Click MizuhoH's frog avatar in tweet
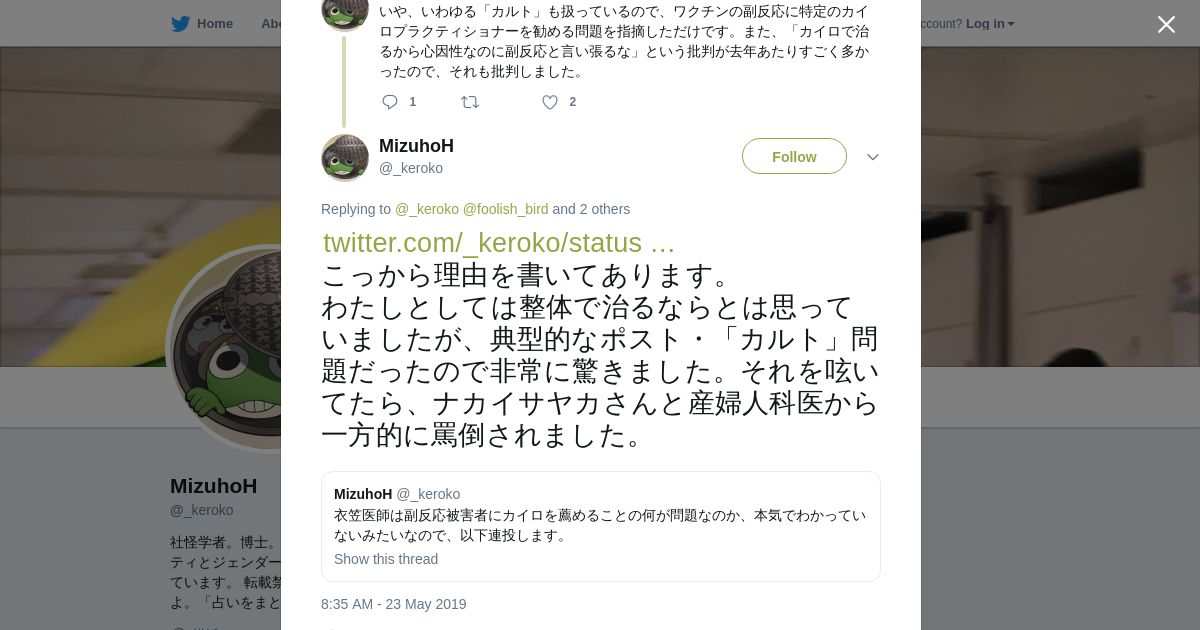The height and width of the screenshot is (630, 1200). pos(345,158)
